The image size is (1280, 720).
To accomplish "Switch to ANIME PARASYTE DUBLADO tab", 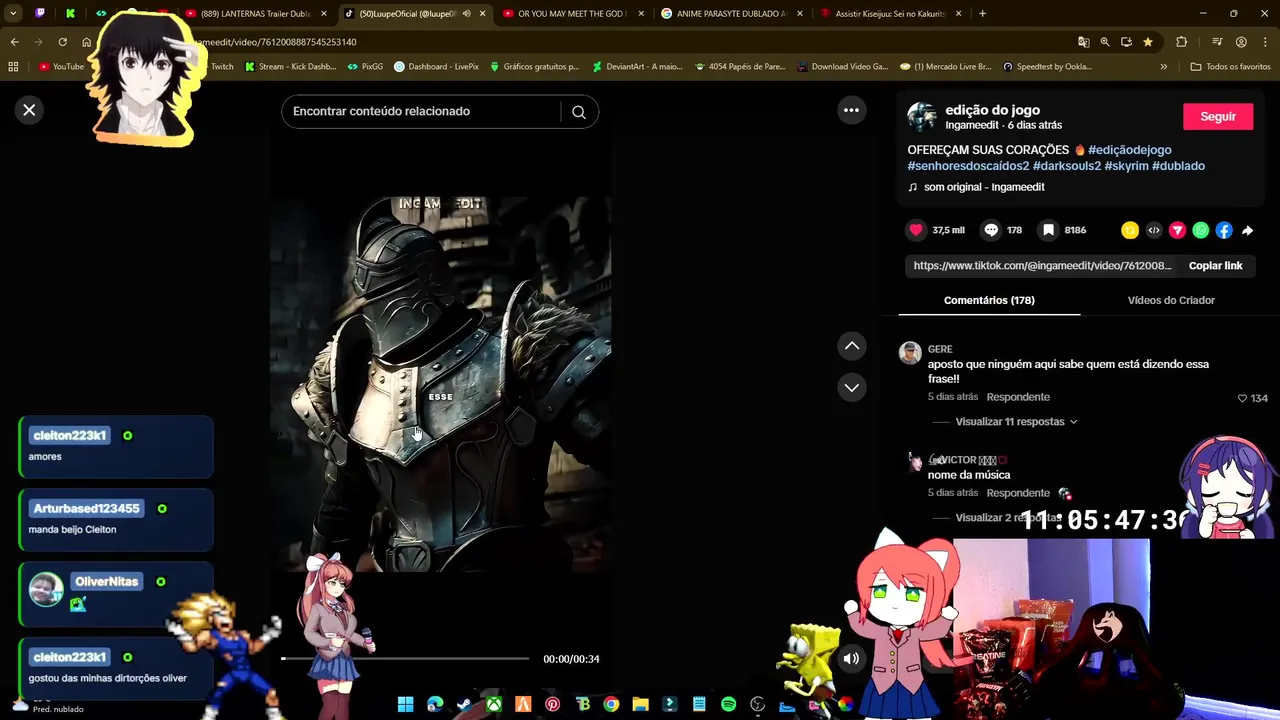I will pos(732,14).
